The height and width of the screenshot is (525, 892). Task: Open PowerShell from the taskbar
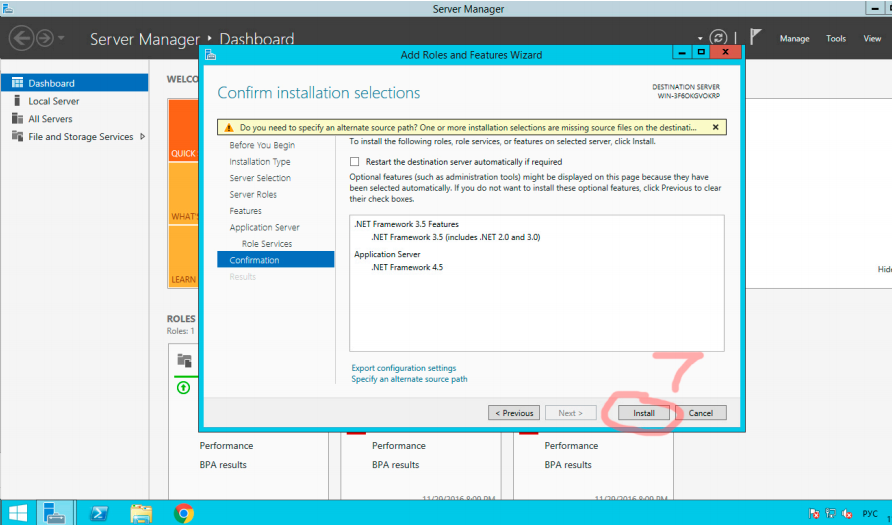(x=100, y=513)
